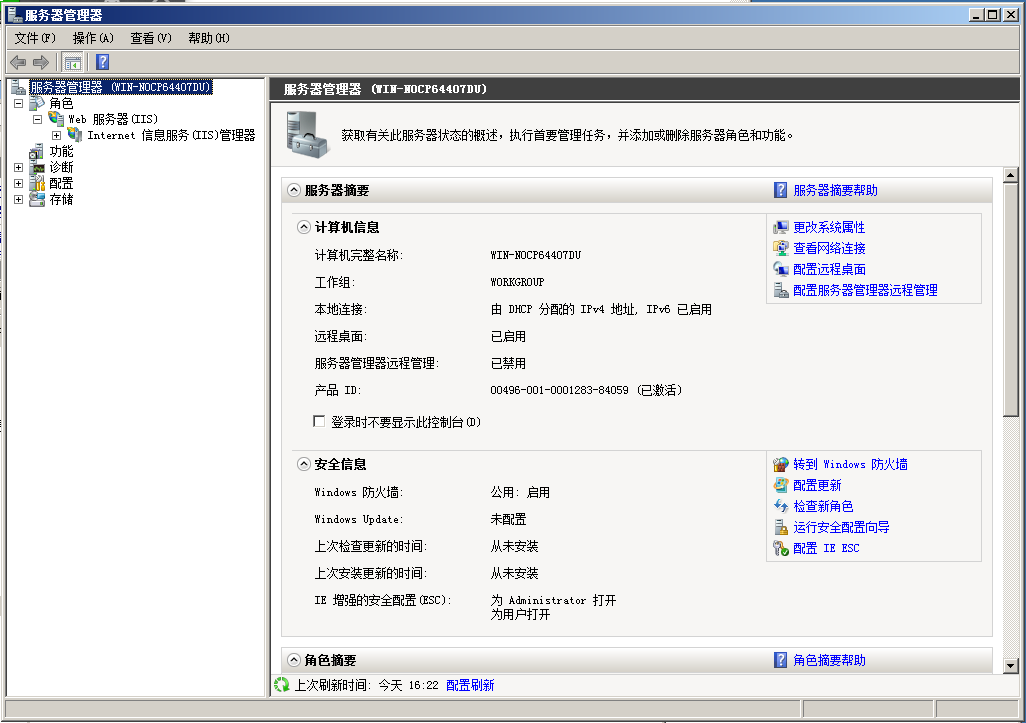Click the 配置远程桌面 link
This screenshot has height=723, width=1026.
click(x=829, y=269)
